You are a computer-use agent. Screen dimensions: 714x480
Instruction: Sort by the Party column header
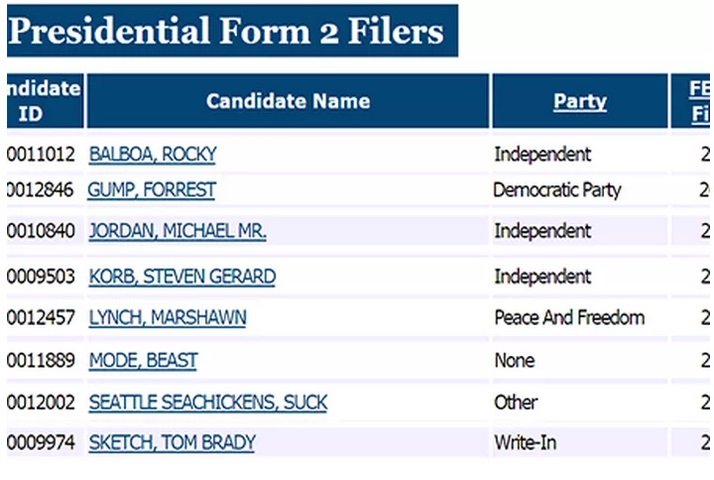coord(580,101)
